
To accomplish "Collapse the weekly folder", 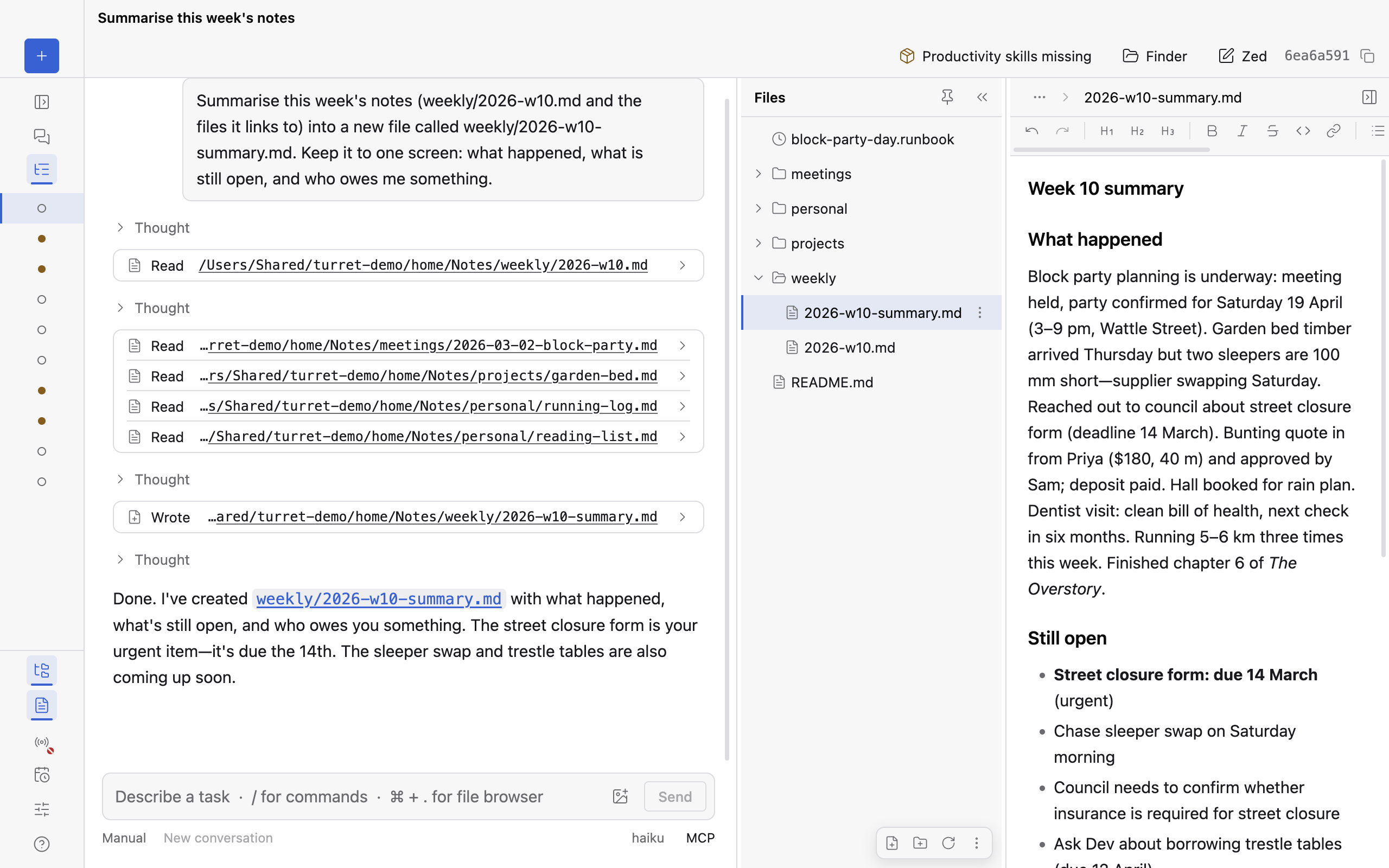I will (x=758, y=278).
